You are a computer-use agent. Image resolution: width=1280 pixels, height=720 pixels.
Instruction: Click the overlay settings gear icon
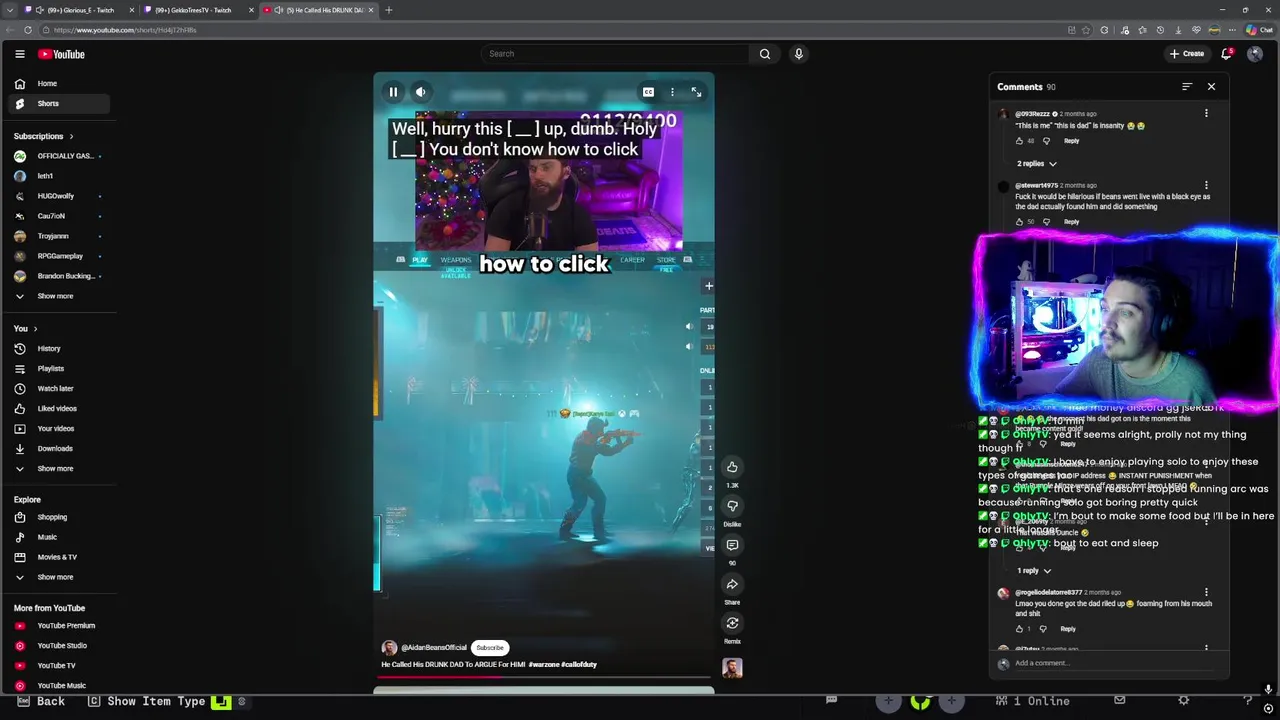click(1183, 701)
